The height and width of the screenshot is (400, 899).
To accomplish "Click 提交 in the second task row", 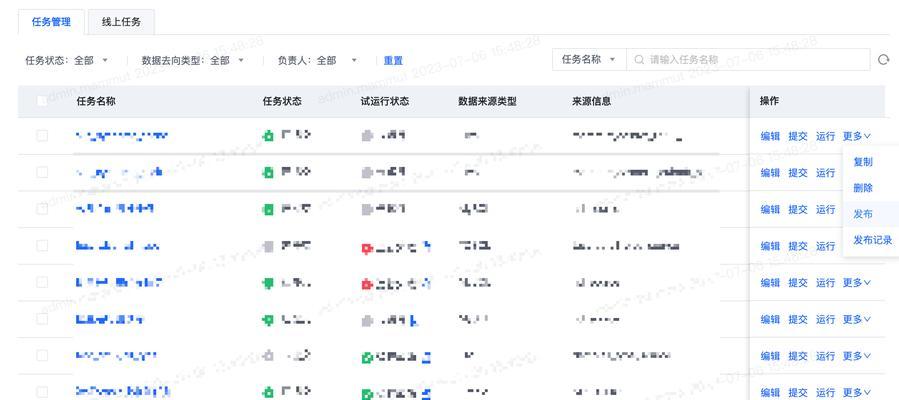I will (x=798, y=172).
